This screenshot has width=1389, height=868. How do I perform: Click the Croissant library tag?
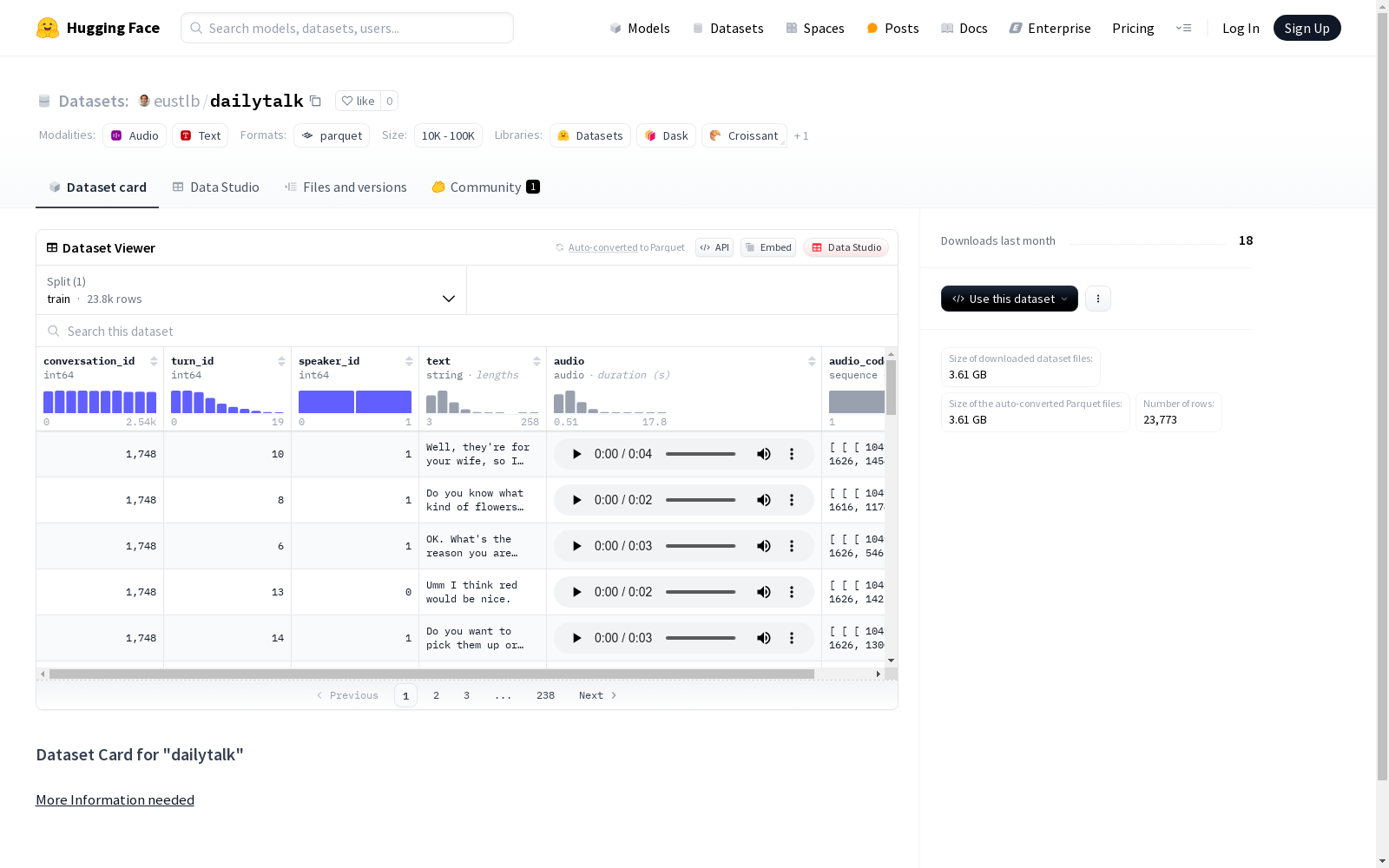tap(744, 135)
